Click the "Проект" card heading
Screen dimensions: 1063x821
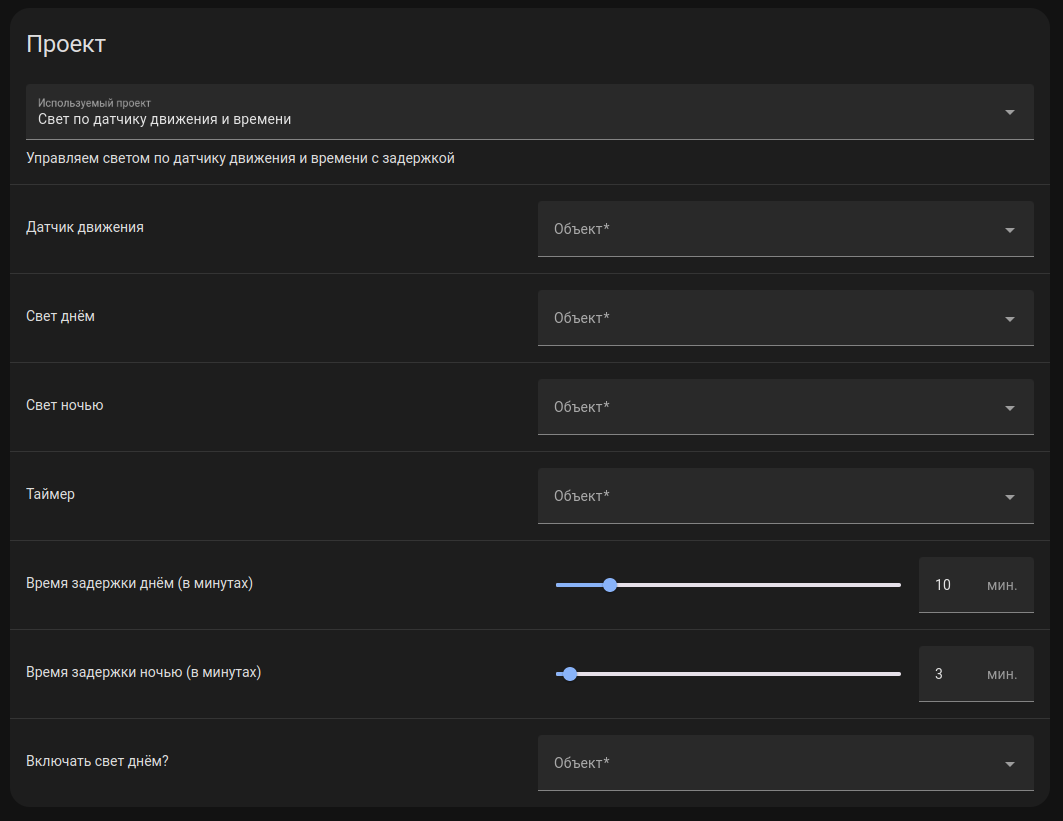tap(66, 44)
